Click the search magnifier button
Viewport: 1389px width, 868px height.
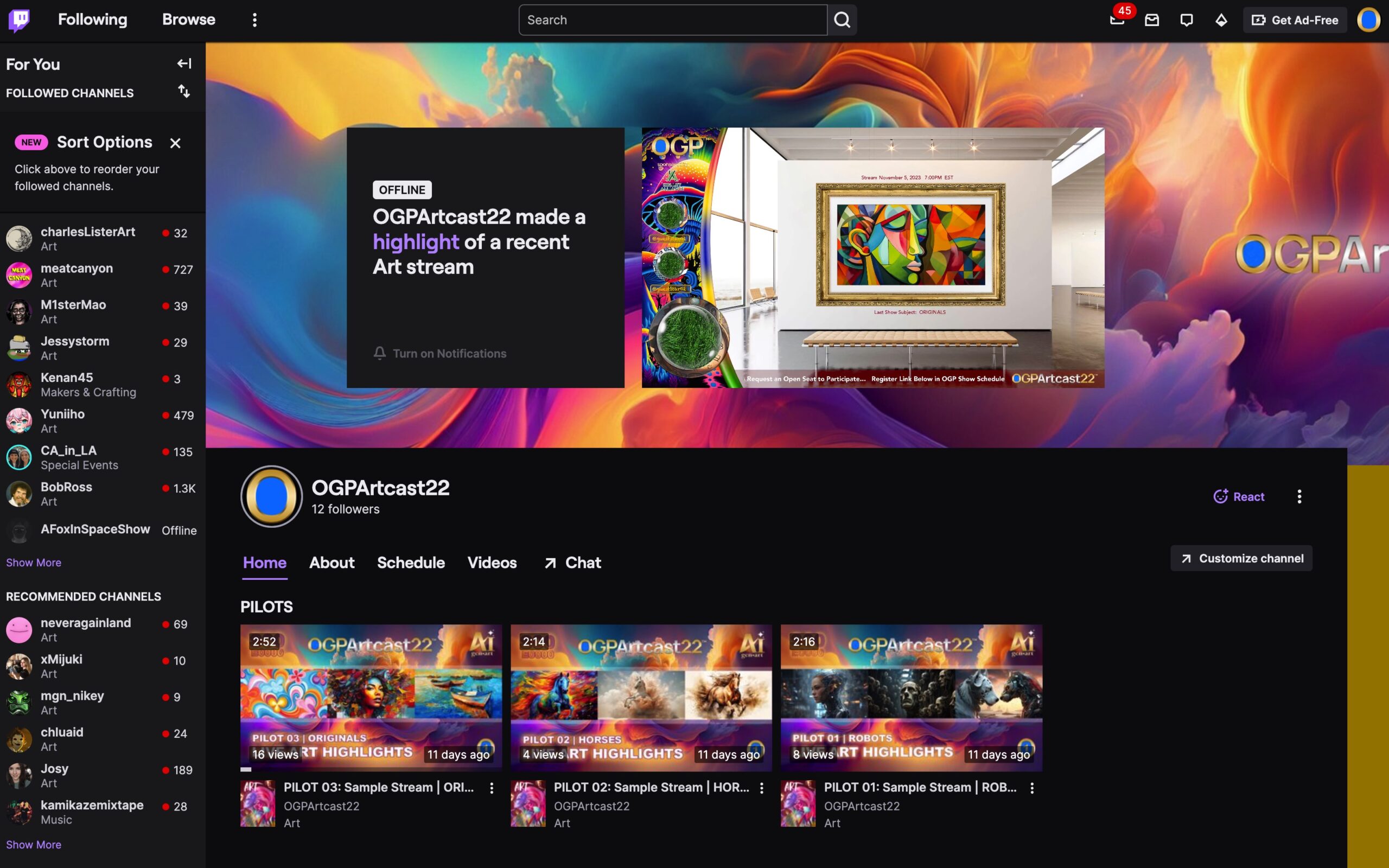coord(842,20)
